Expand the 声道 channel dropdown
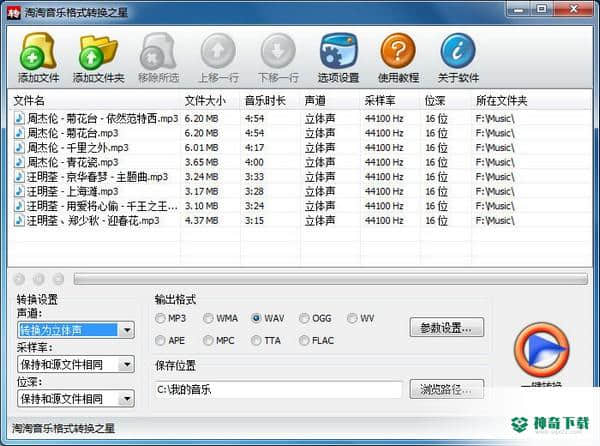600x446 pixels. click(x=127, y=330)
